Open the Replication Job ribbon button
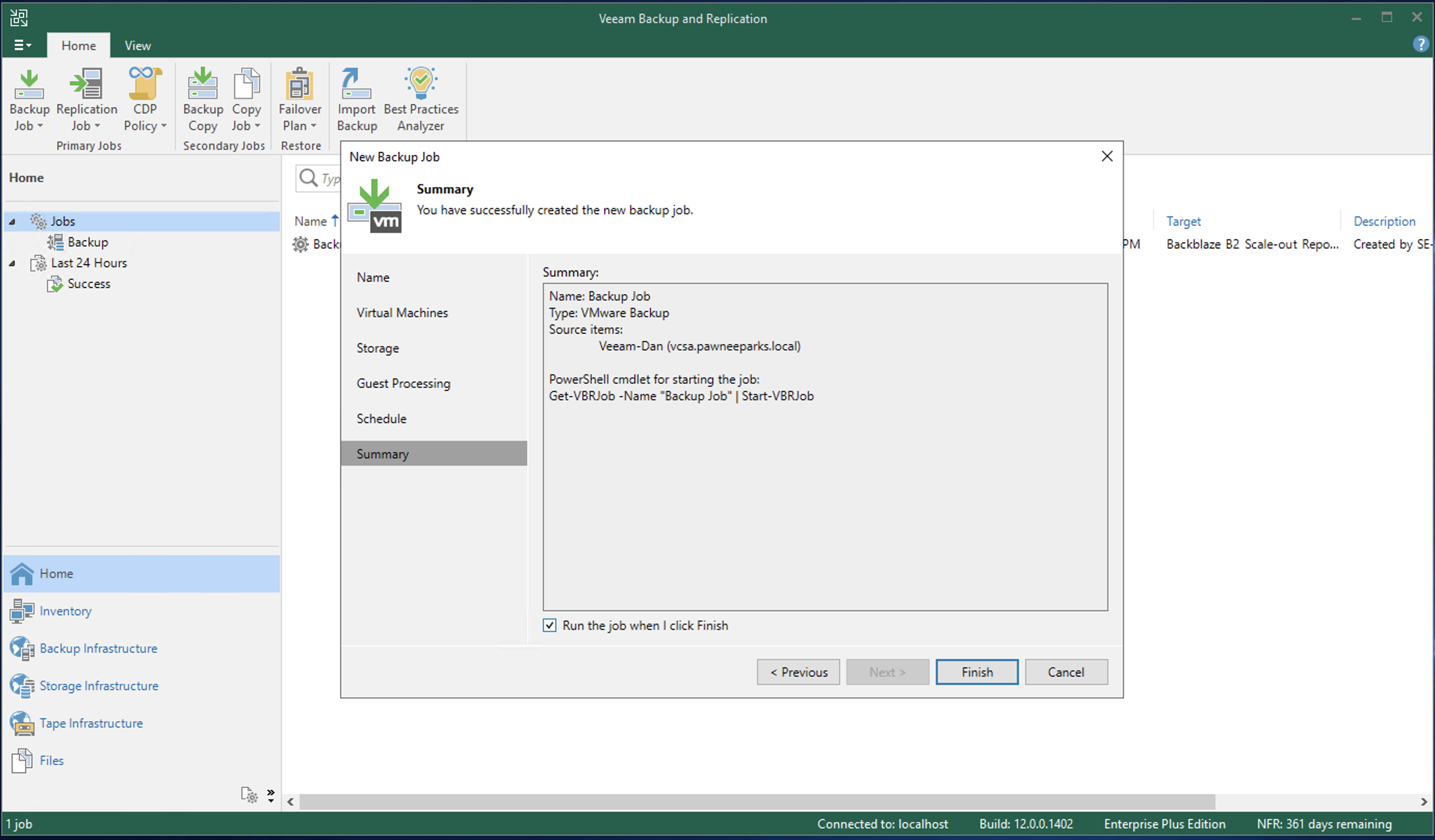The width and height of the screenshot is (1435, 840). [x=86, y=100]
